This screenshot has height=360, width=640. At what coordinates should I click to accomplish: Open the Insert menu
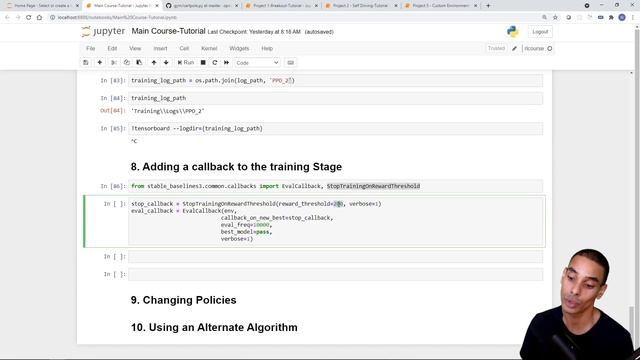click(x=160, y=48)
